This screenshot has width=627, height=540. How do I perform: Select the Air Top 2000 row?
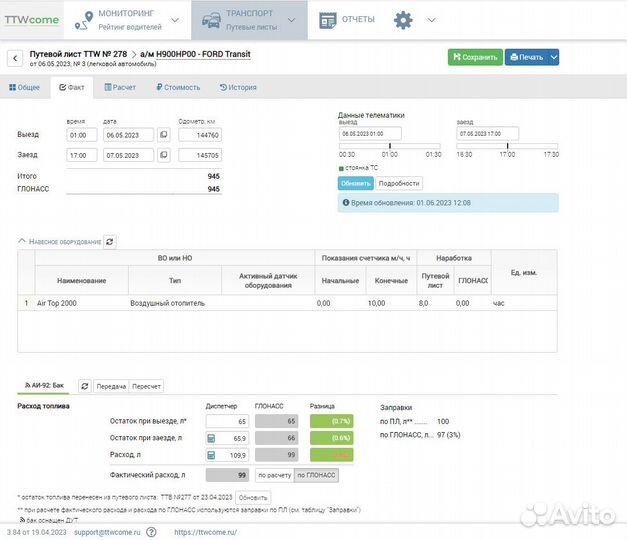[x=287, y=303]
